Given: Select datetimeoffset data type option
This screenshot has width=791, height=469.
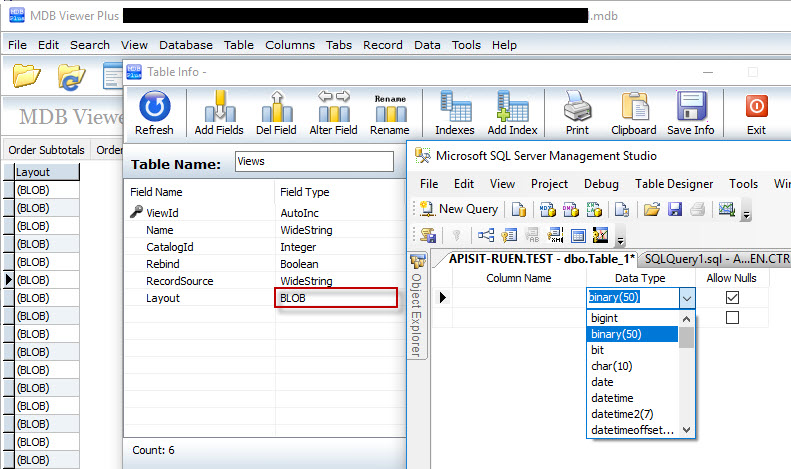Looking at the screenshot, I should [x=633, y=430].
